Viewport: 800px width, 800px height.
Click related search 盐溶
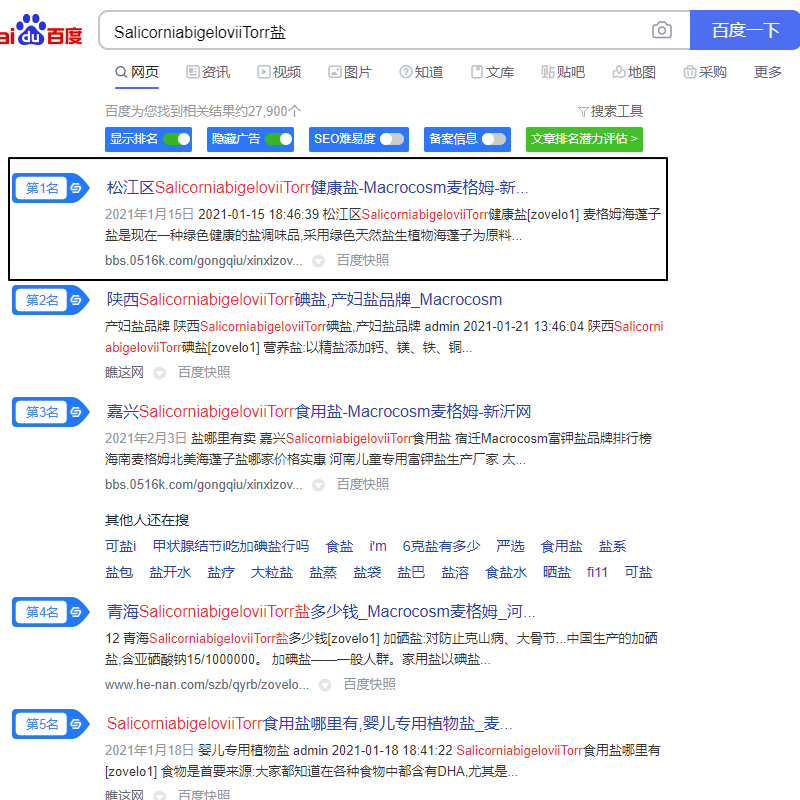click(x=455, y=572)
